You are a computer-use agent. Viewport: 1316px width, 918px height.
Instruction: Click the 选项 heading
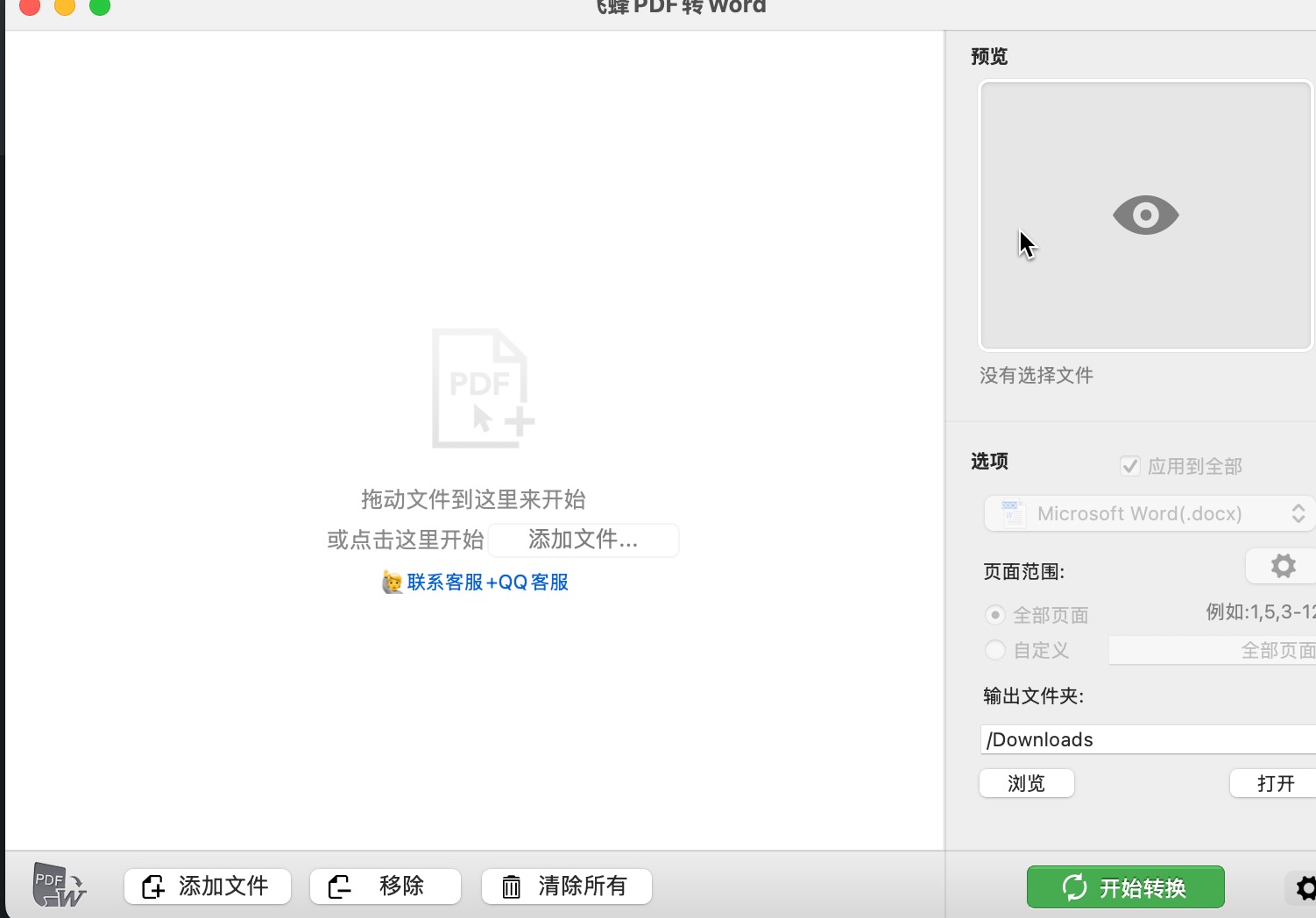pos(989,461)
